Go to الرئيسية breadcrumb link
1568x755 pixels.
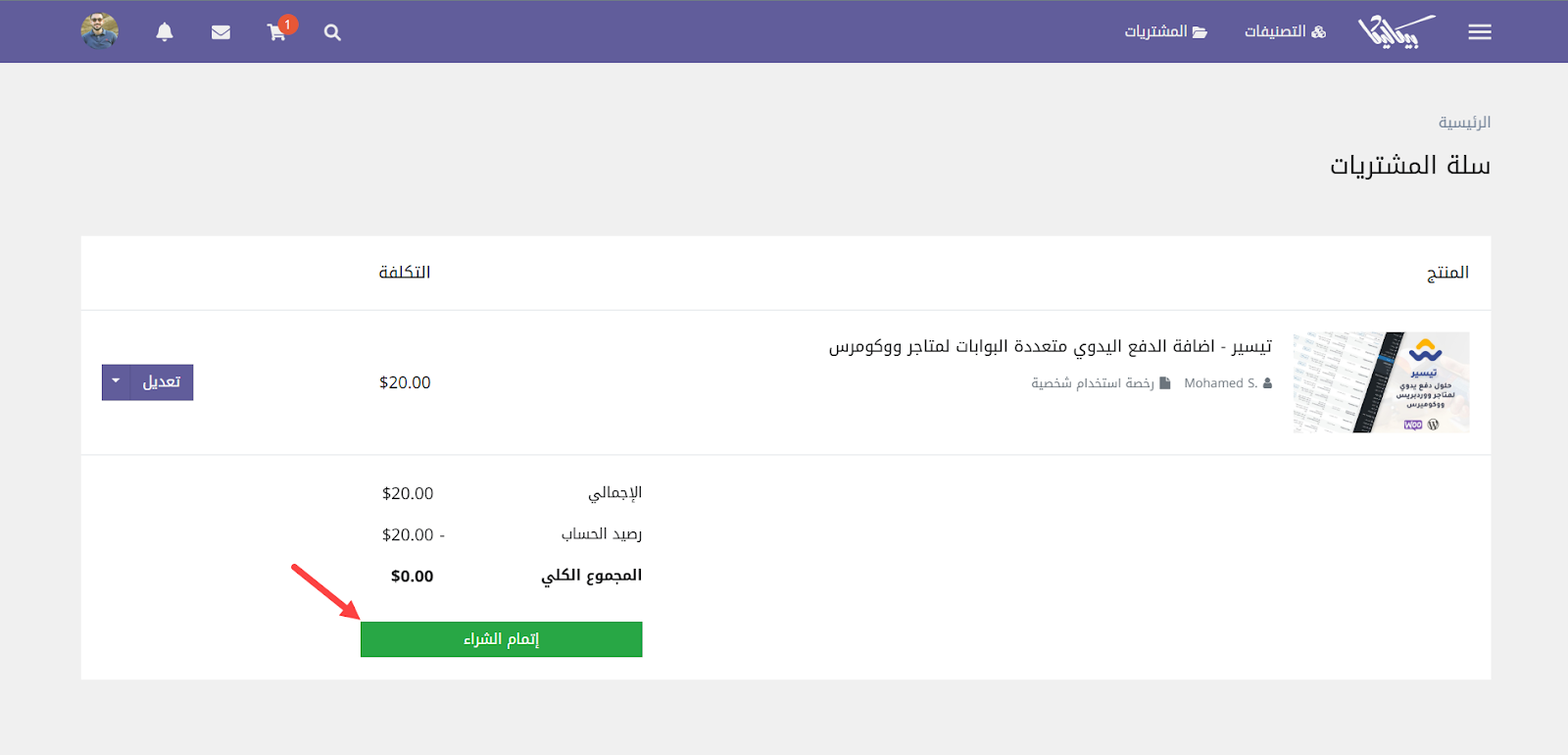point(1464,123)
